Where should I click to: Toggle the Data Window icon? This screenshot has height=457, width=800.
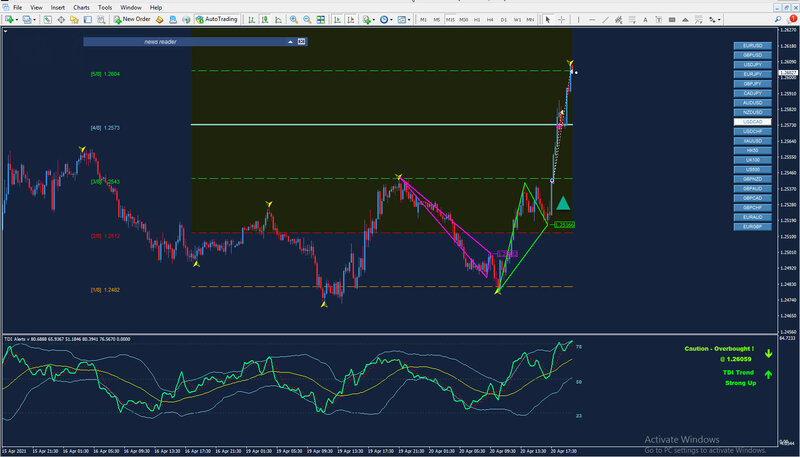click(61, 19)
